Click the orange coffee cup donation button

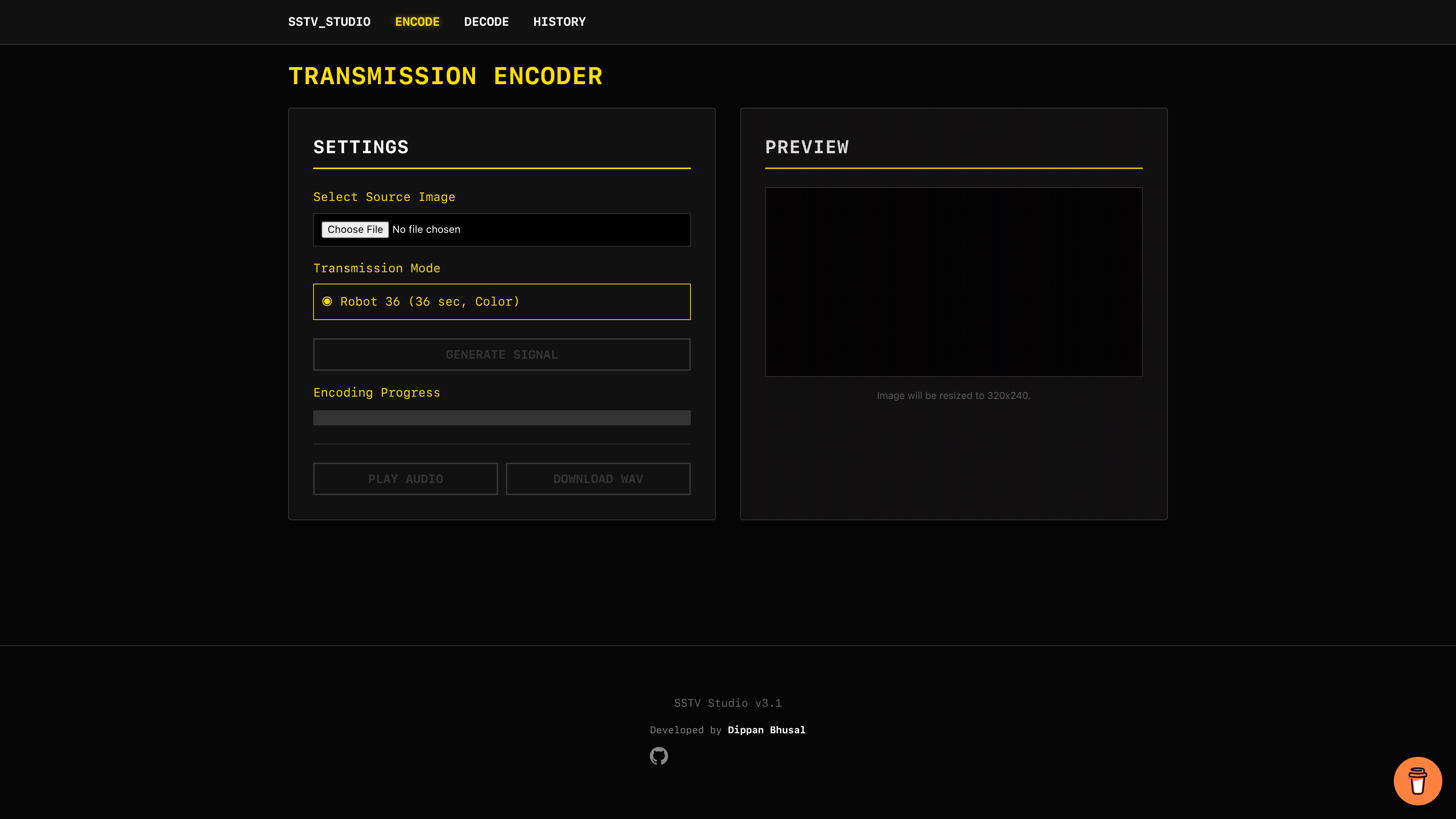tap(1417, 781)
